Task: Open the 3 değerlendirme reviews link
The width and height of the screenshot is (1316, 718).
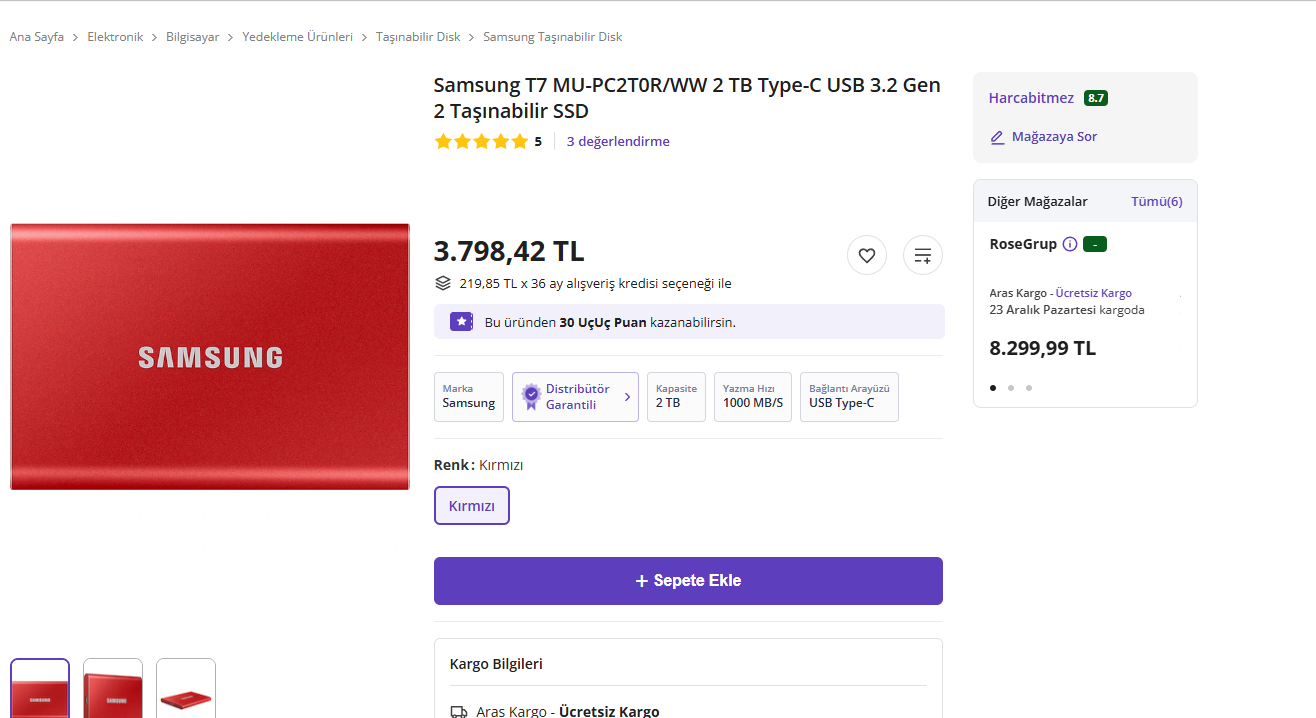Action: pyautogui.click(x=618, y=142)
